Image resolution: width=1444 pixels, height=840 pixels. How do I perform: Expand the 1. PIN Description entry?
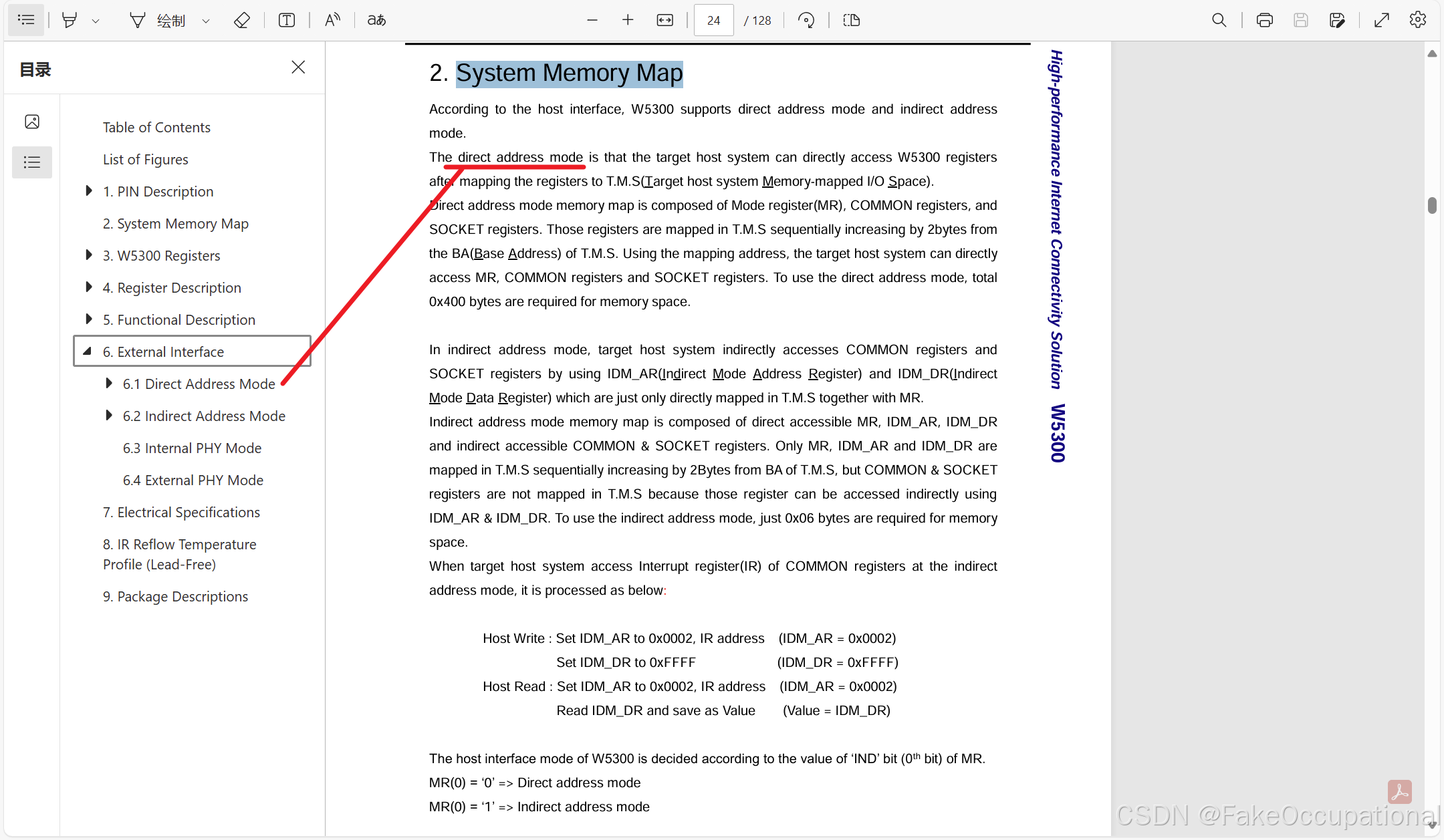pyautogui.click(x=89, y=191)
